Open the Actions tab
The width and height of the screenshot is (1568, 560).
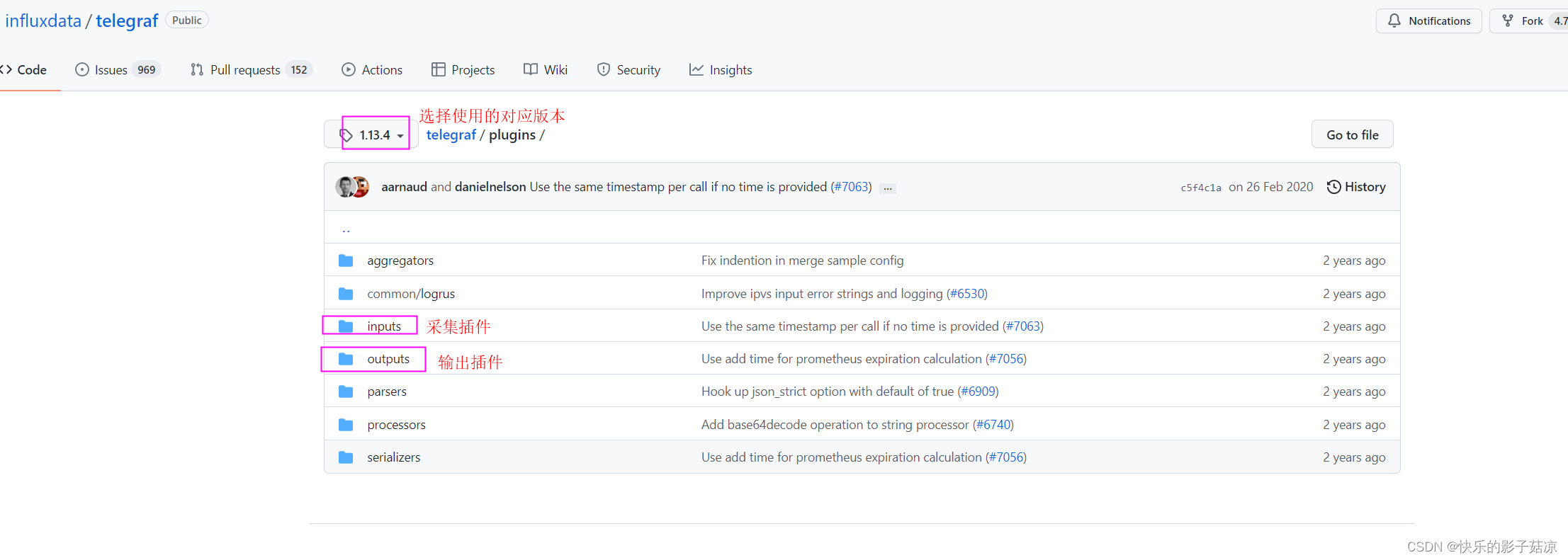point(372,69)
